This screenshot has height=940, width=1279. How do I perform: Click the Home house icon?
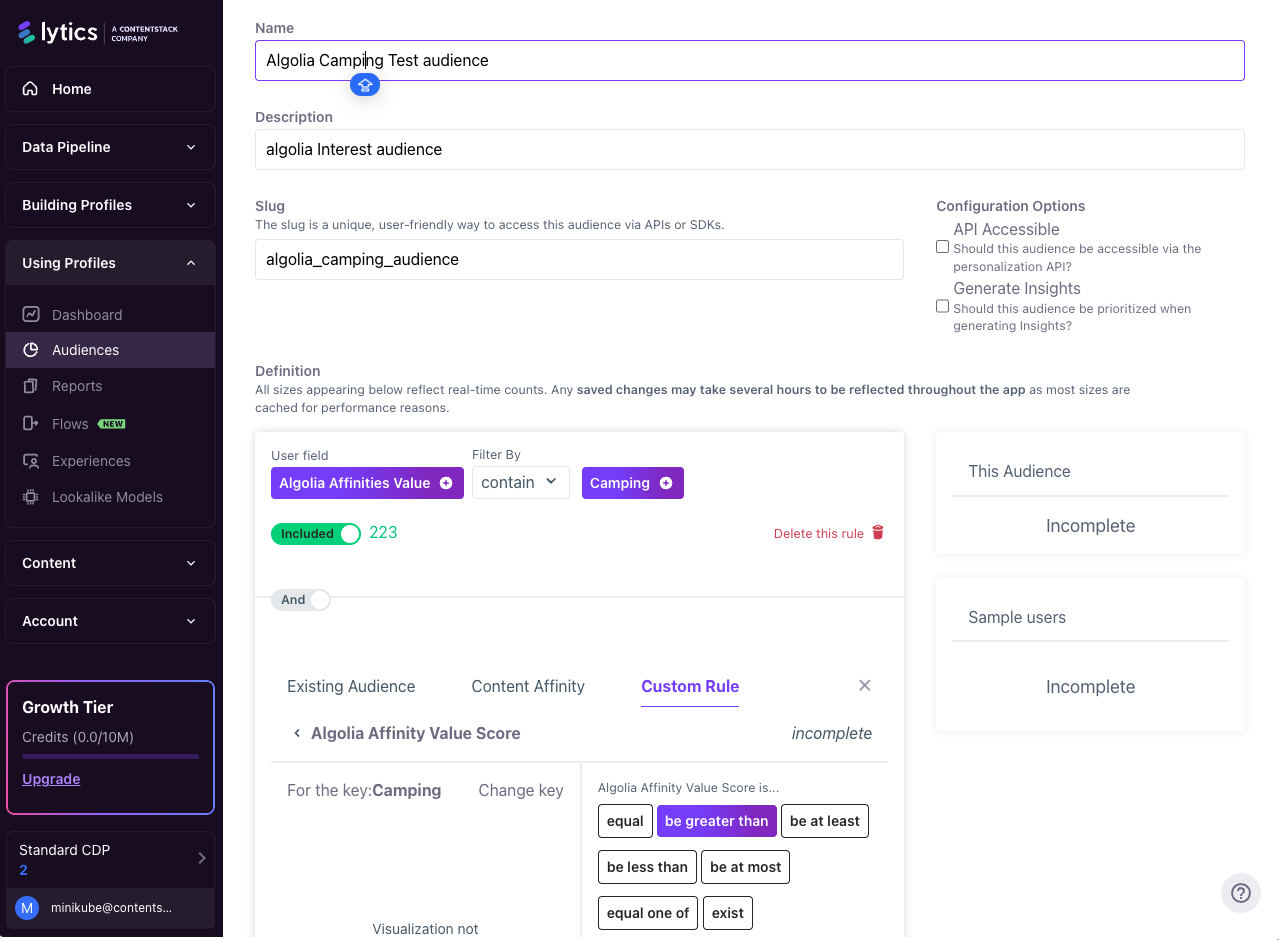coord(31,89)
